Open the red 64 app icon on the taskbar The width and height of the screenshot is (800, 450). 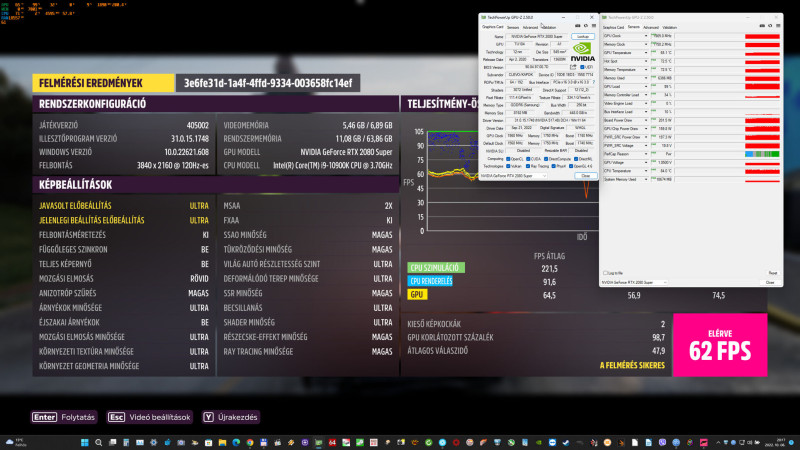click(332, 442)
